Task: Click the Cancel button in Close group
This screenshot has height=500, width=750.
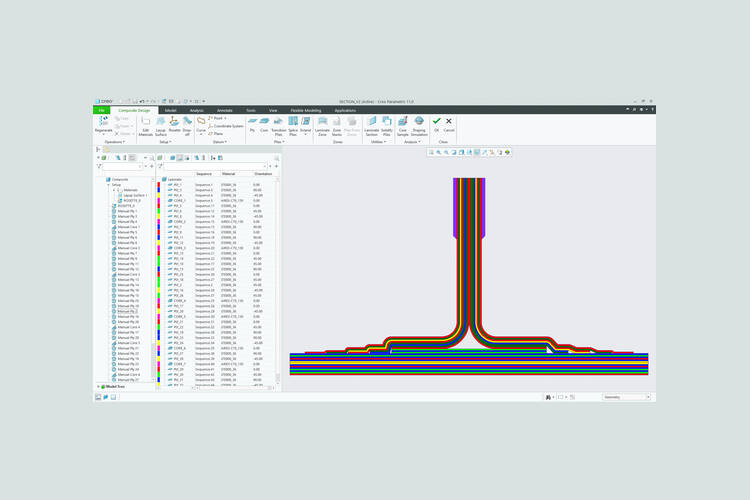Action: [x=449, y=123]
